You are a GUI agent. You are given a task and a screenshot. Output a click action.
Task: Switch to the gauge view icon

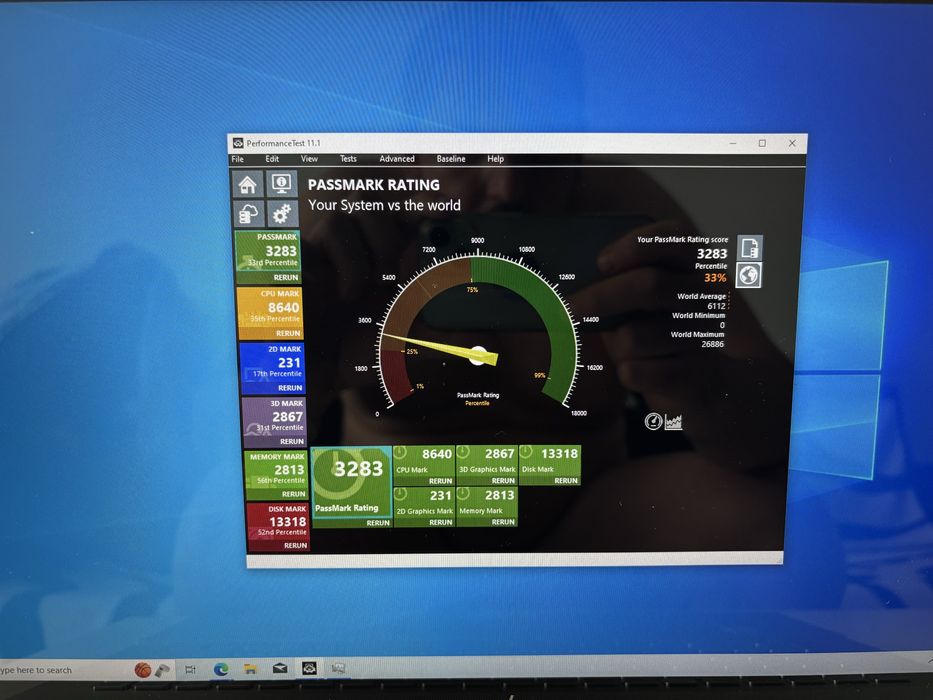click(653, 421)
